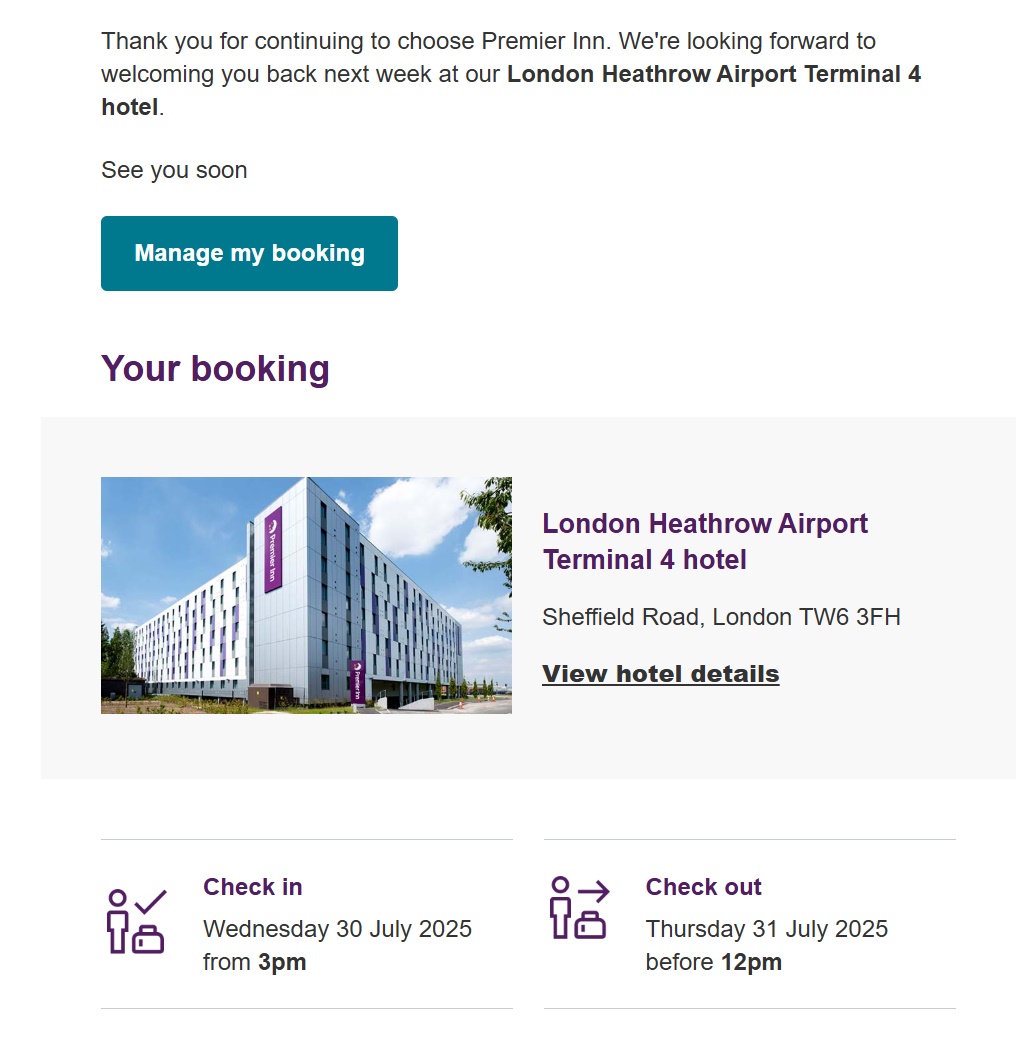Click the purple Premier Inn sign on the building
The width and height of the screenshot is (1020, 1046).
pos(273,549)
